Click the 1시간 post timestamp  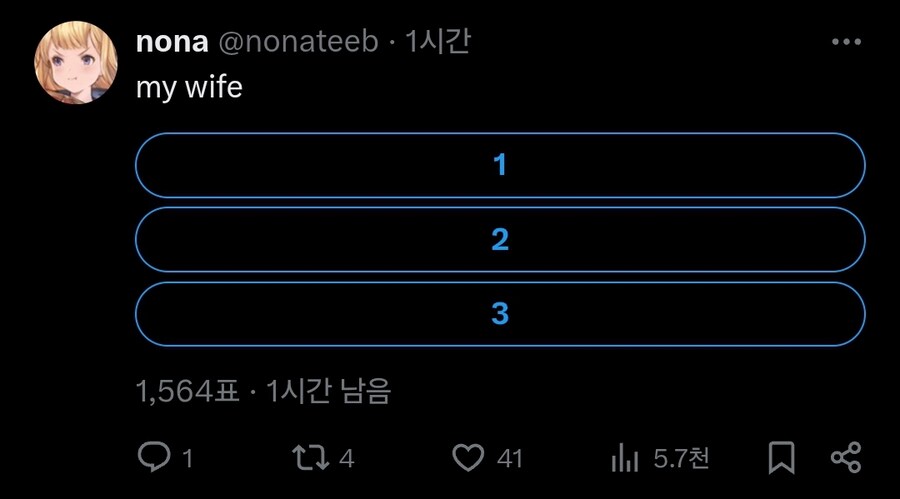437,42
